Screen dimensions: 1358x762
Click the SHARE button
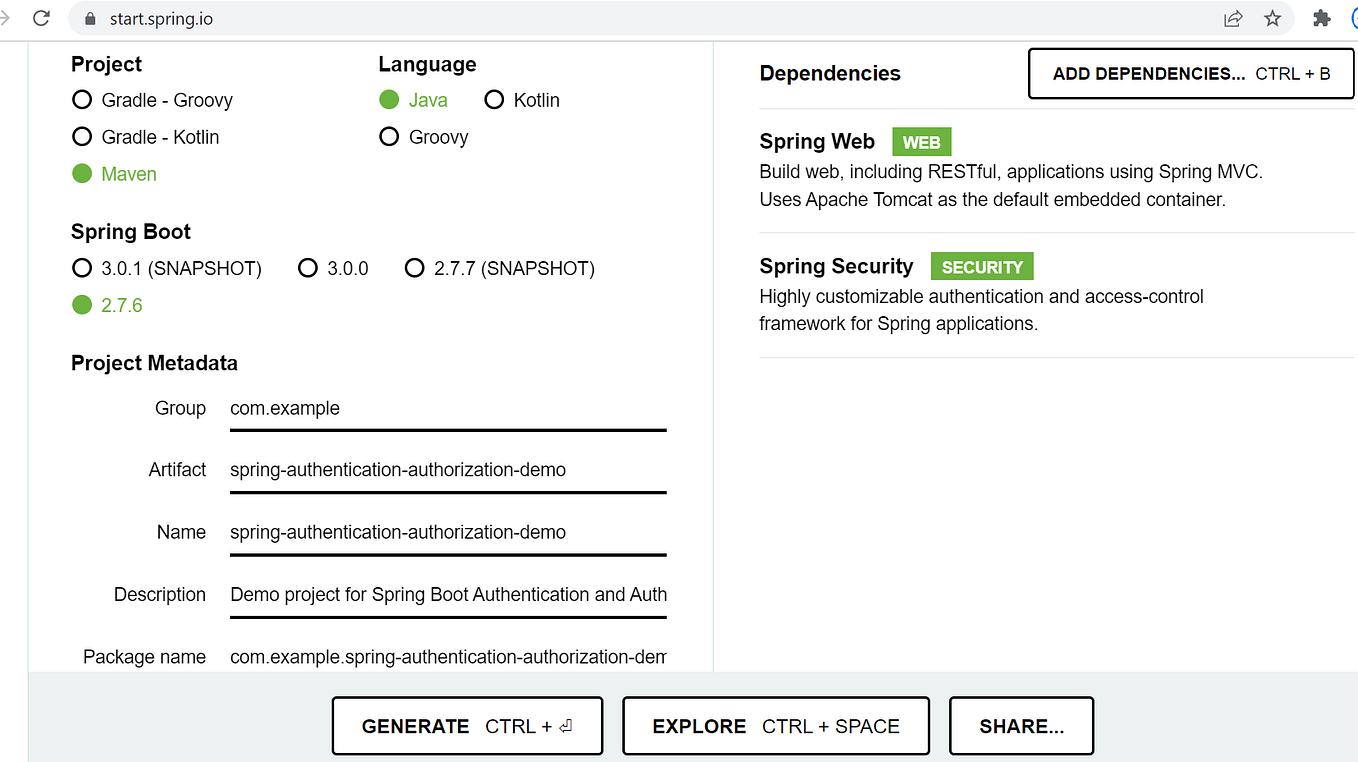pos(1021,725)
